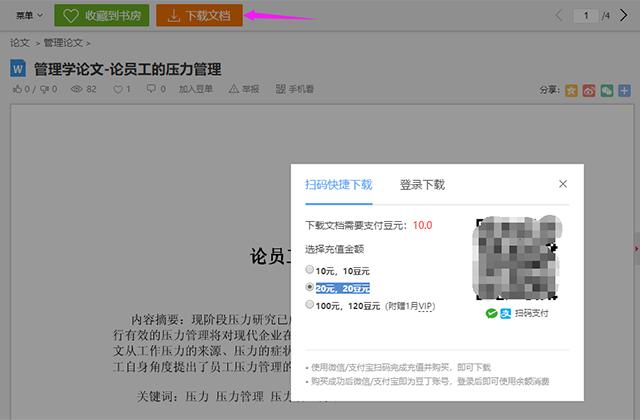
Task: Open the 菜单 dropdown menu
Action: pos(29,16)
